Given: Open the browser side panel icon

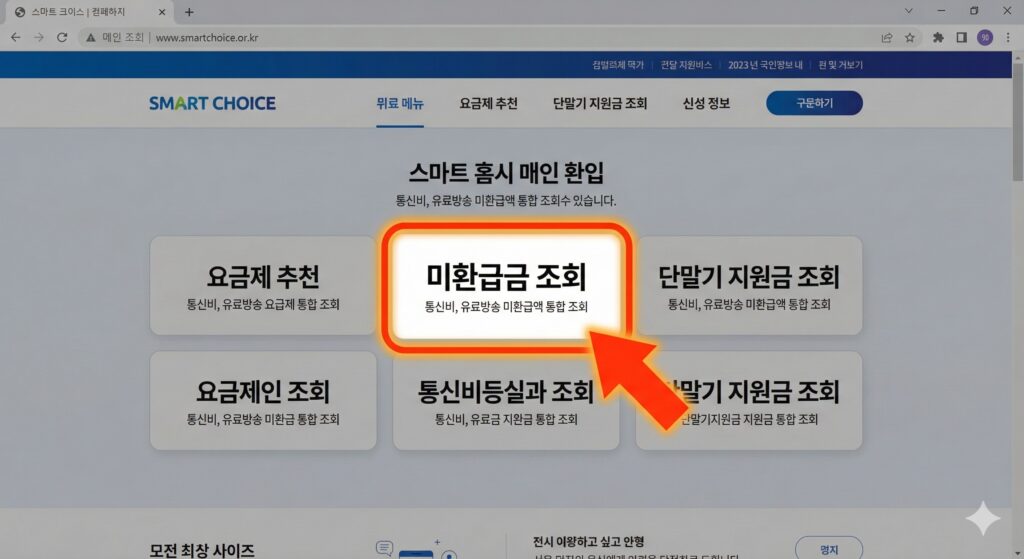Looking at the screenshot, I should (961, 37).
